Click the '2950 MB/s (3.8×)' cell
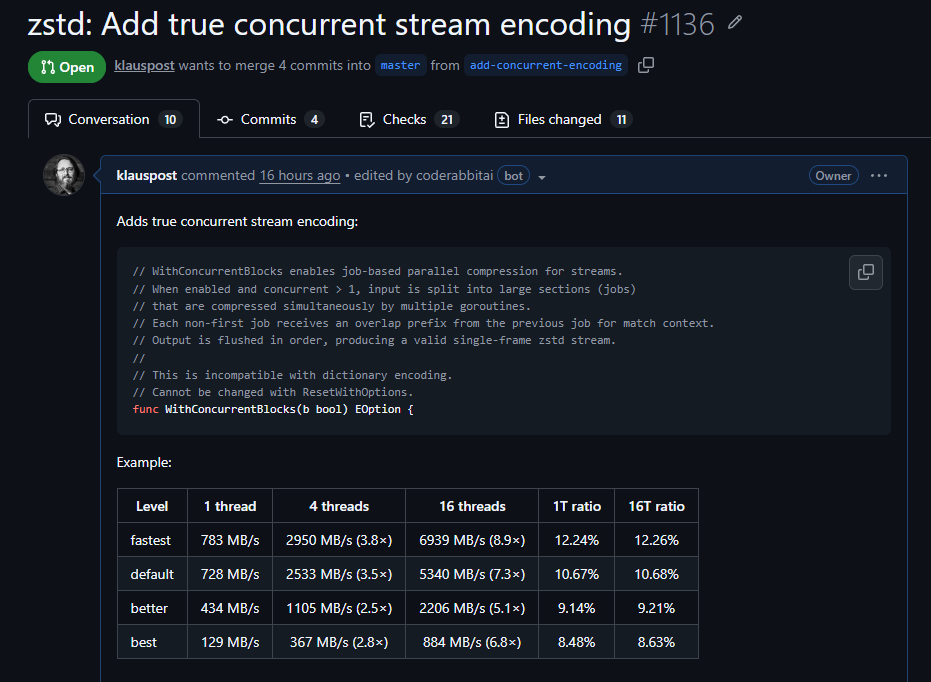The width and height of the screenshot is (931, 682). [339, 540]
